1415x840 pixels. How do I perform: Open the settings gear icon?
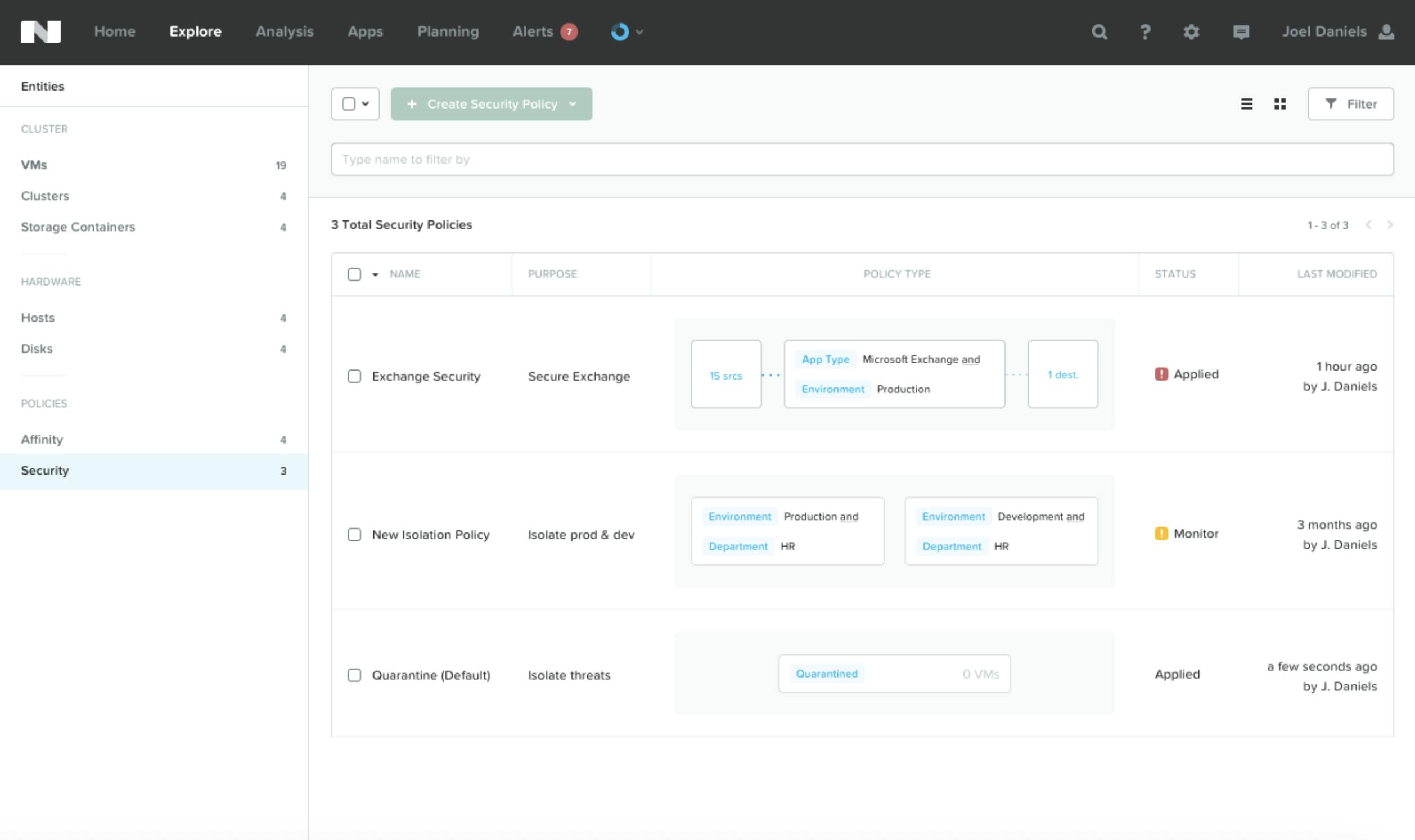1191,31
